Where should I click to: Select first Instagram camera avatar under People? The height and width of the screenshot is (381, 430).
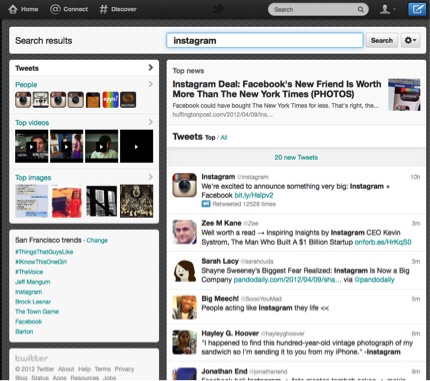click(x=23, y=100)
